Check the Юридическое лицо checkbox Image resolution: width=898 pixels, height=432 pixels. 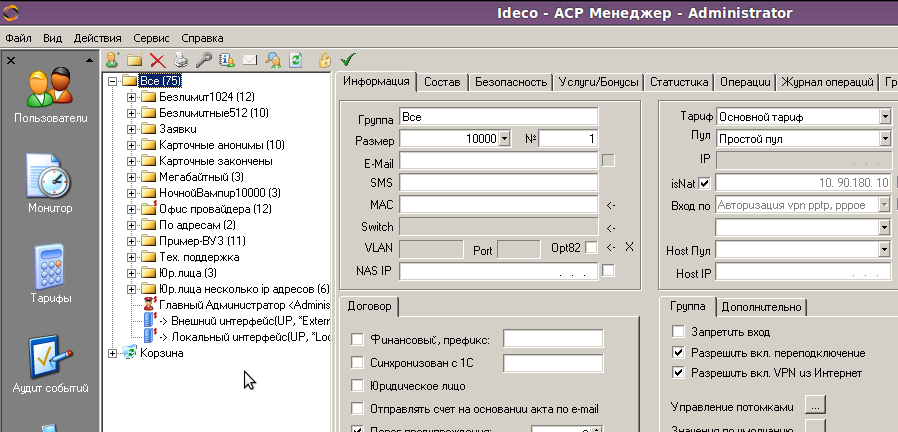tap(358, 385)
